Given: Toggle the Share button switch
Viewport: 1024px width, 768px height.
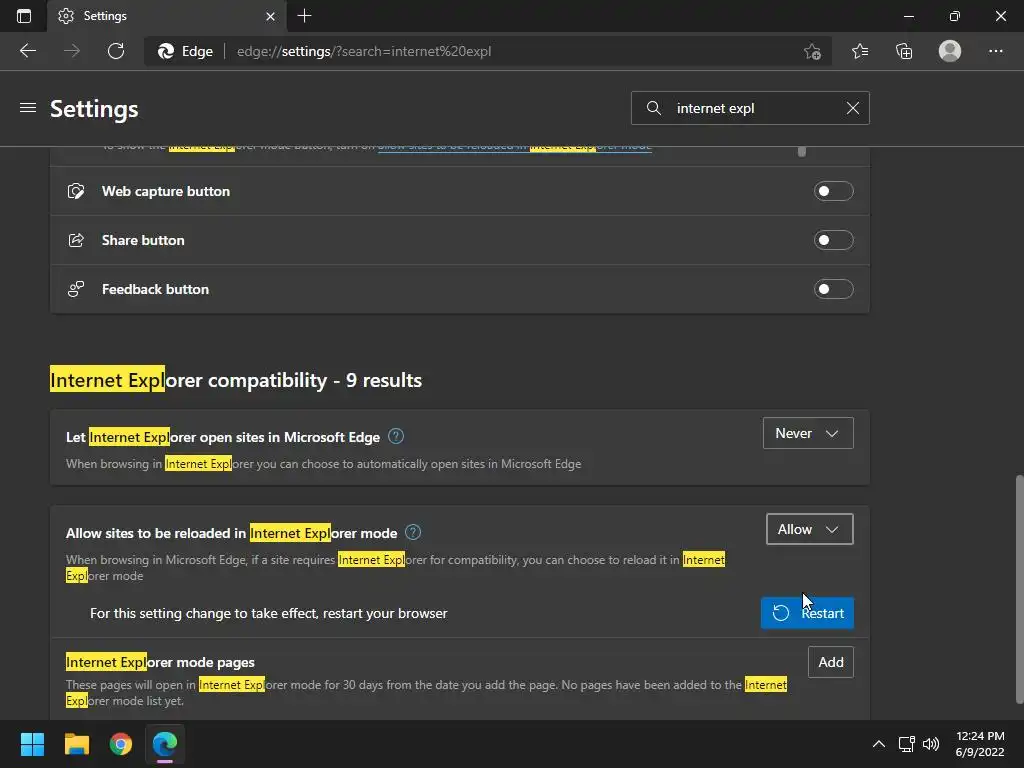Looking at the screenshot, I should click(x=833, y=240).
